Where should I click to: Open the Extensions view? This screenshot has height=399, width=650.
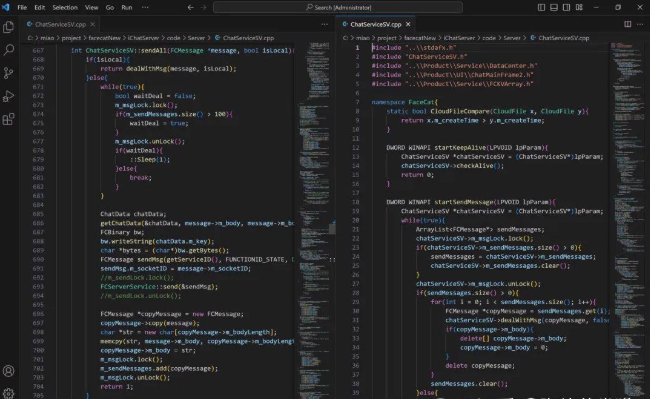[8, 119]
